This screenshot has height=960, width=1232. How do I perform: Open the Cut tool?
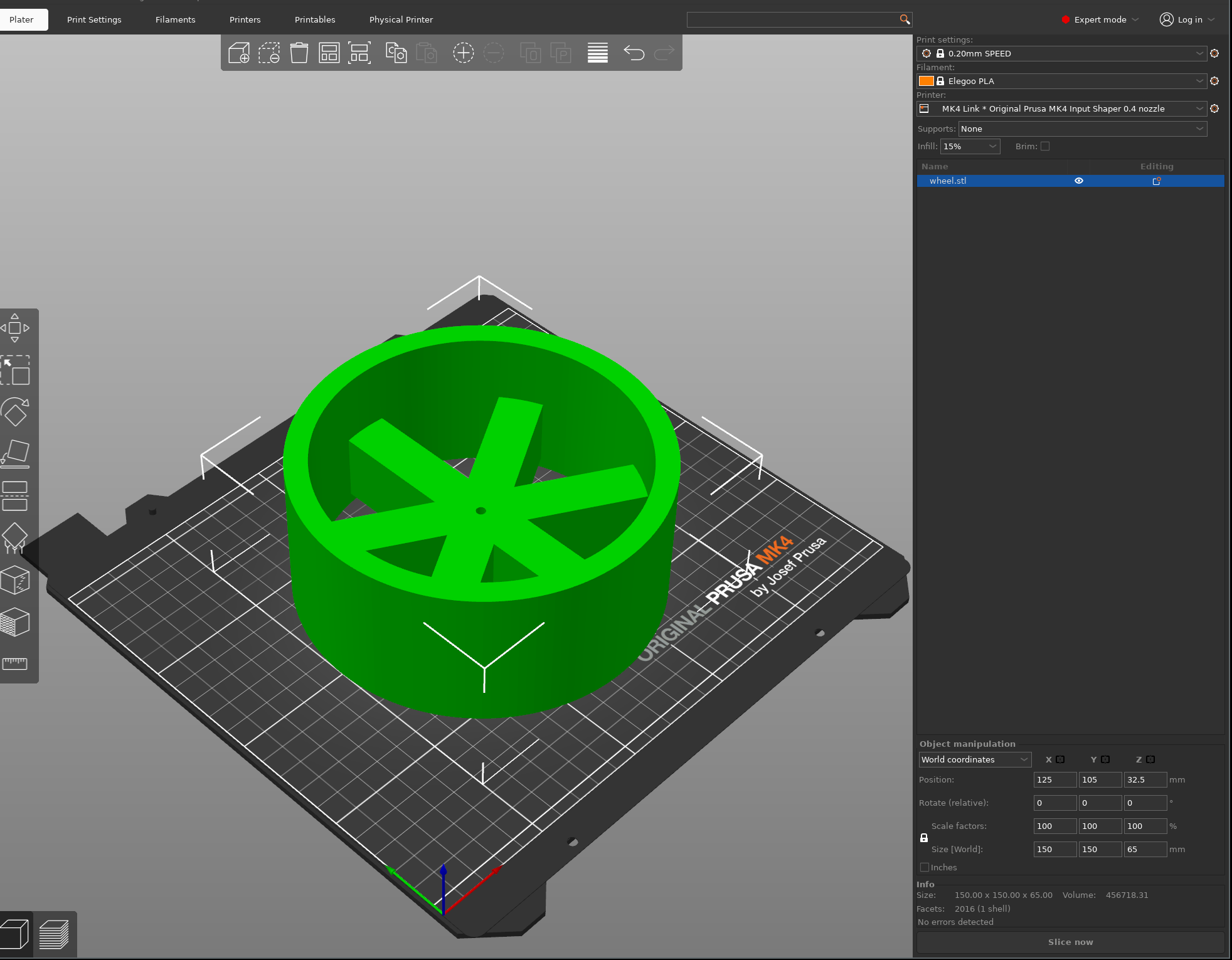pyautogui.click(x=16, y=495)
